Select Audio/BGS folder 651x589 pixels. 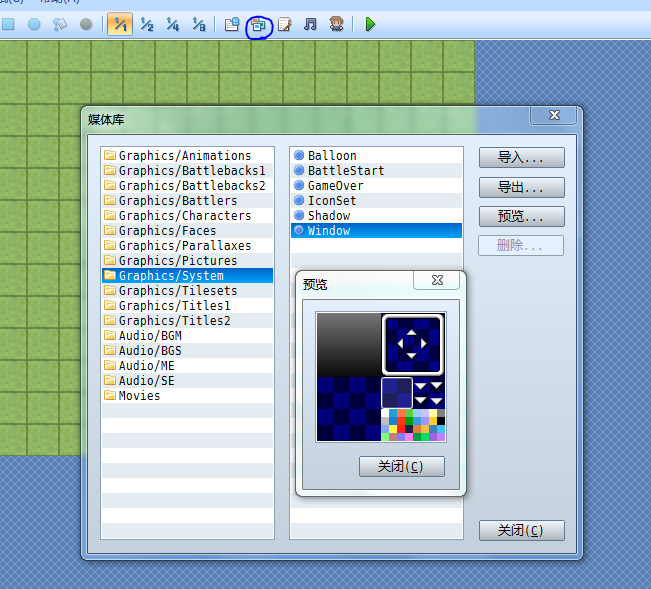point(187,350)
